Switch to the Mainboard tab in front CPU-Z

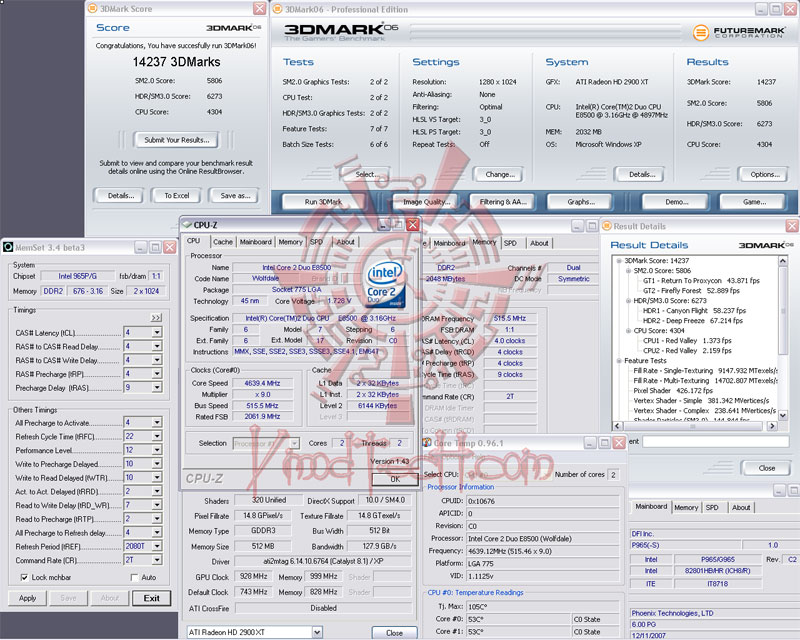click(x=256, y=242)
